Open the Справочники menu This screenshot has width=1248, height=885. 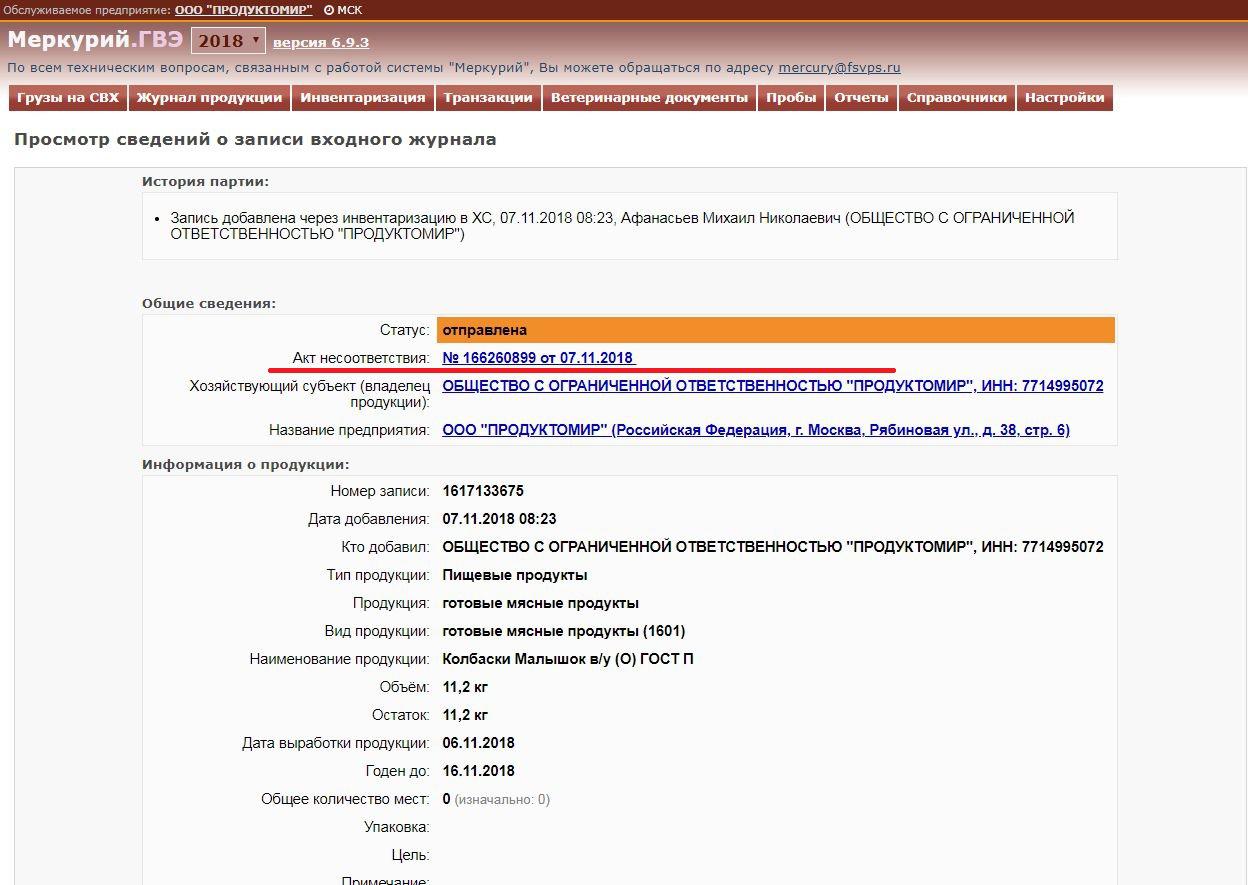point(957,98)
